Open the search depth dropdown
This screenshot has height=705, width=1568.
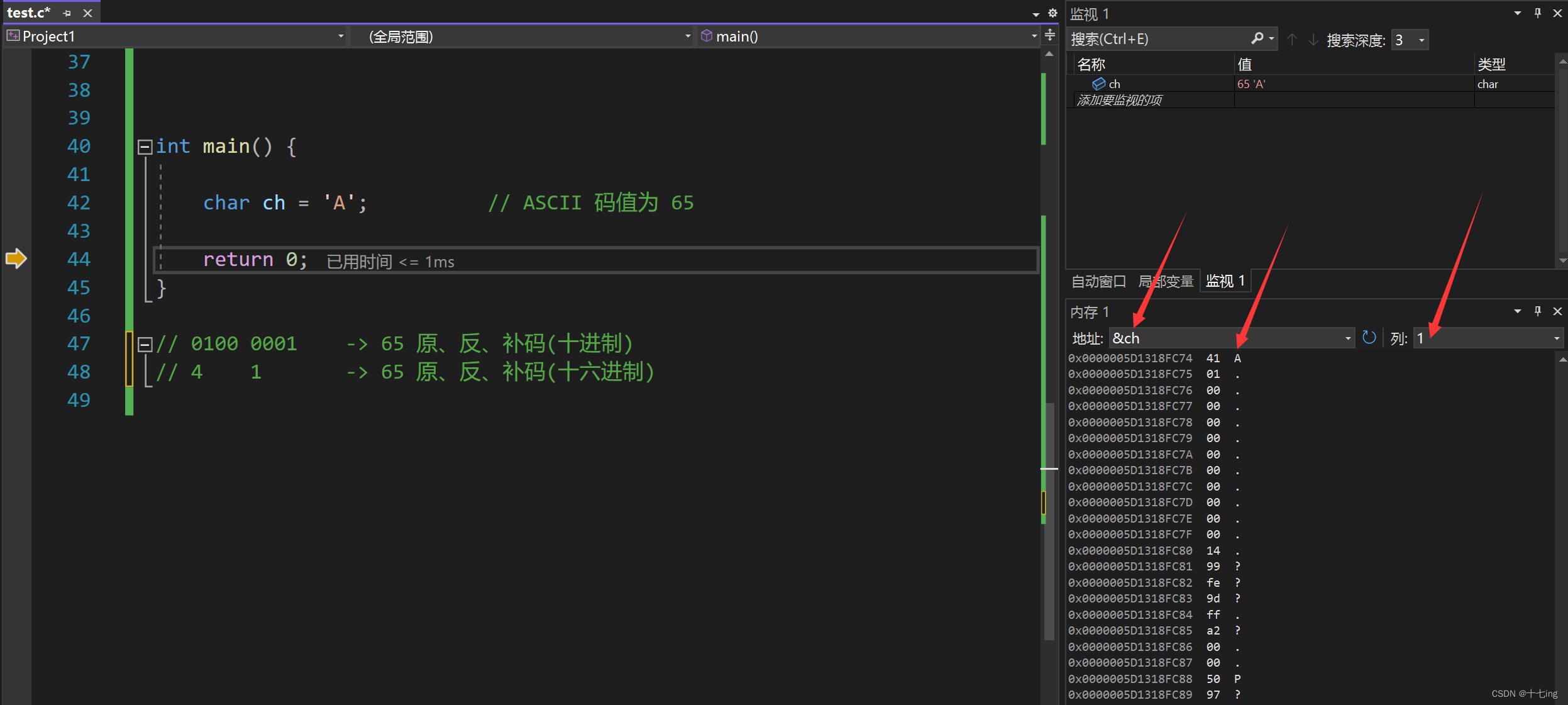click(x=1421, y=40)
